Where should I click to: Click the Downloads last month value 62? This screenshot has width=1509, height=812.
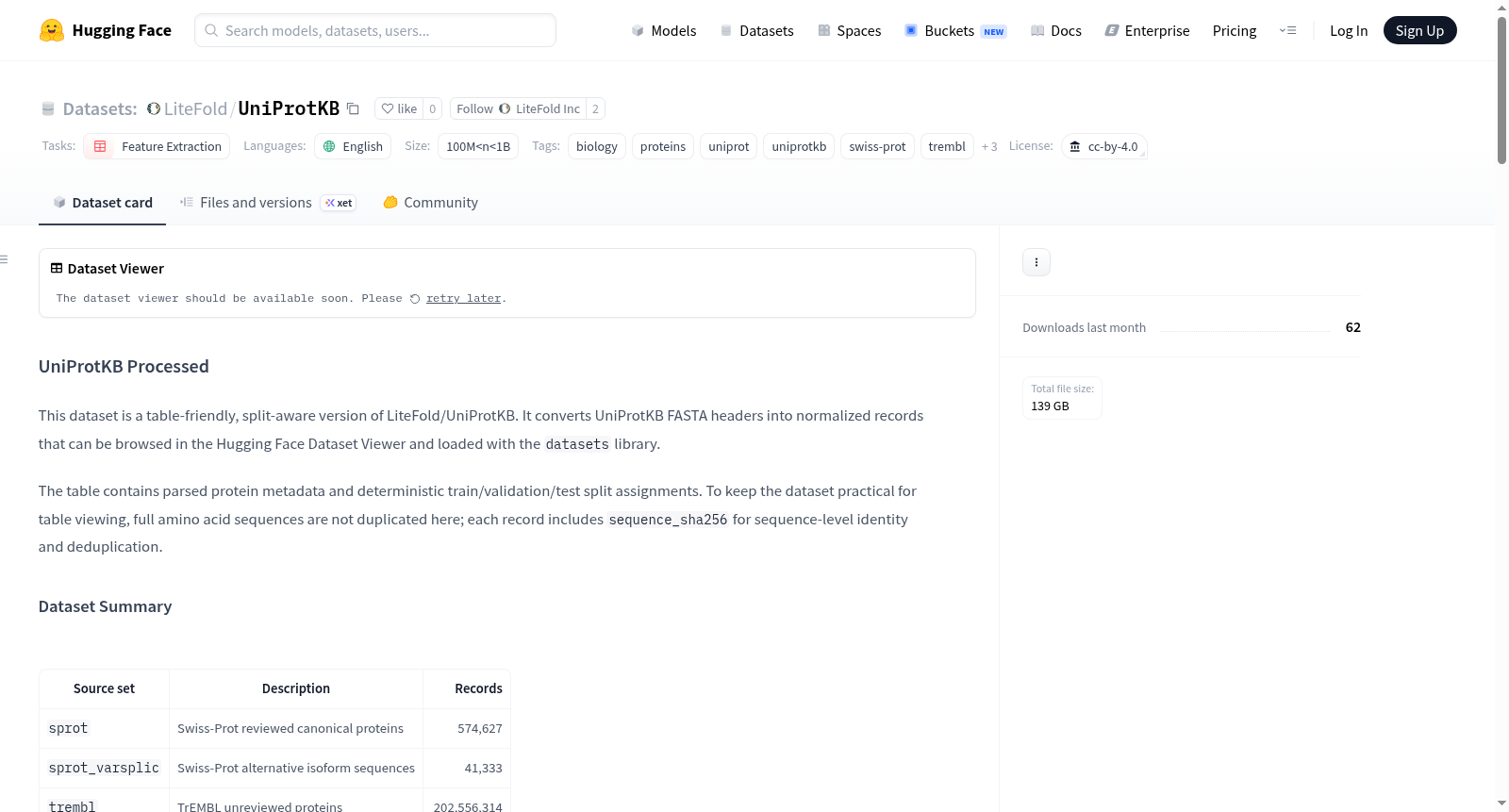(x=1352, y=327)
